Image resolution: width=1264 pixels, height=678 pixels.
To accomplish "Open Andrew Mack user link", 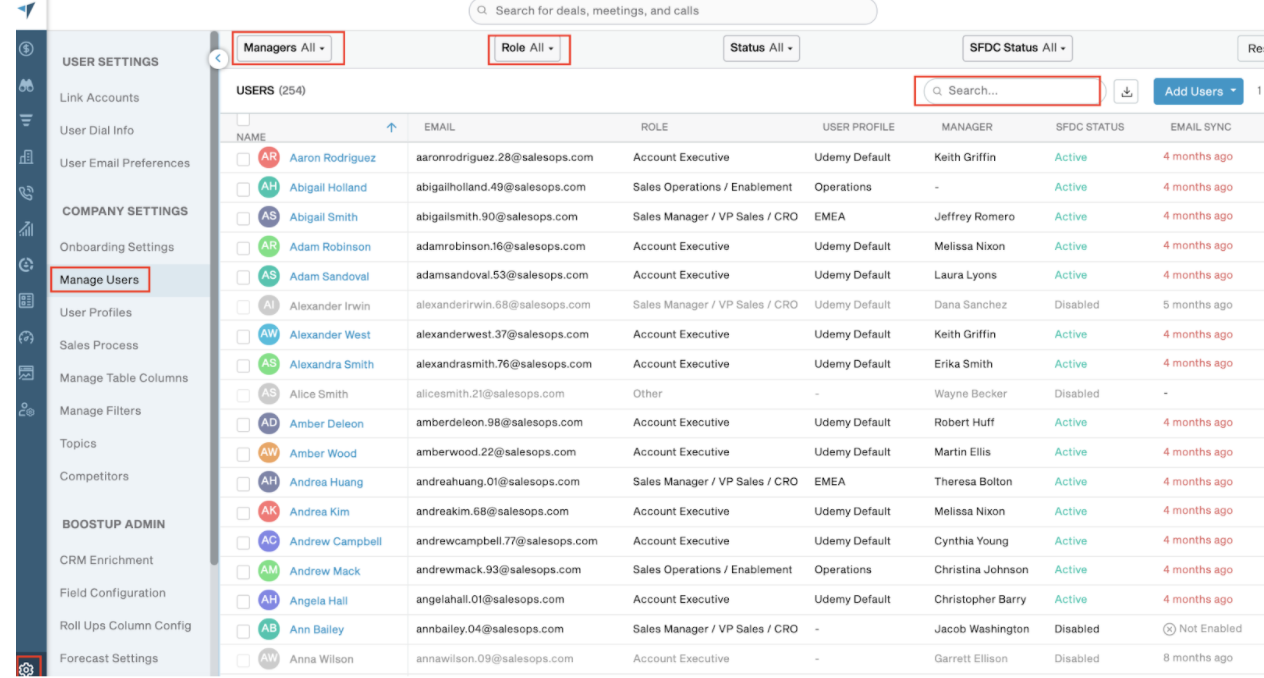I will tap(325, 571).
